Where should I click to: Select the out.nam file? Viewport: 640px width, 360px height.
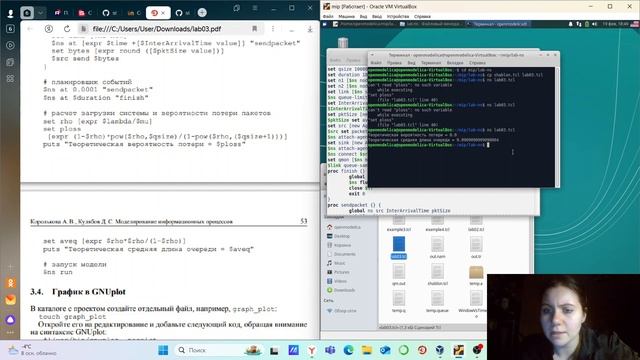coord(437,247)
